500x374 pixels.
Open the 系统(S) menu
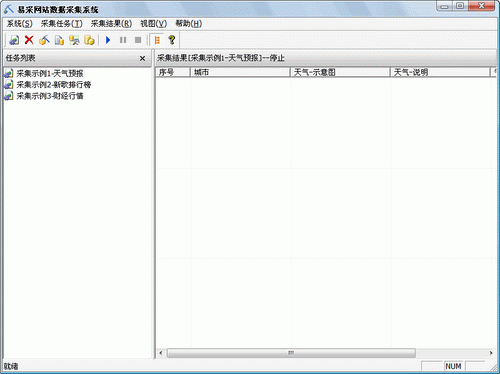[x=20, y=24]
